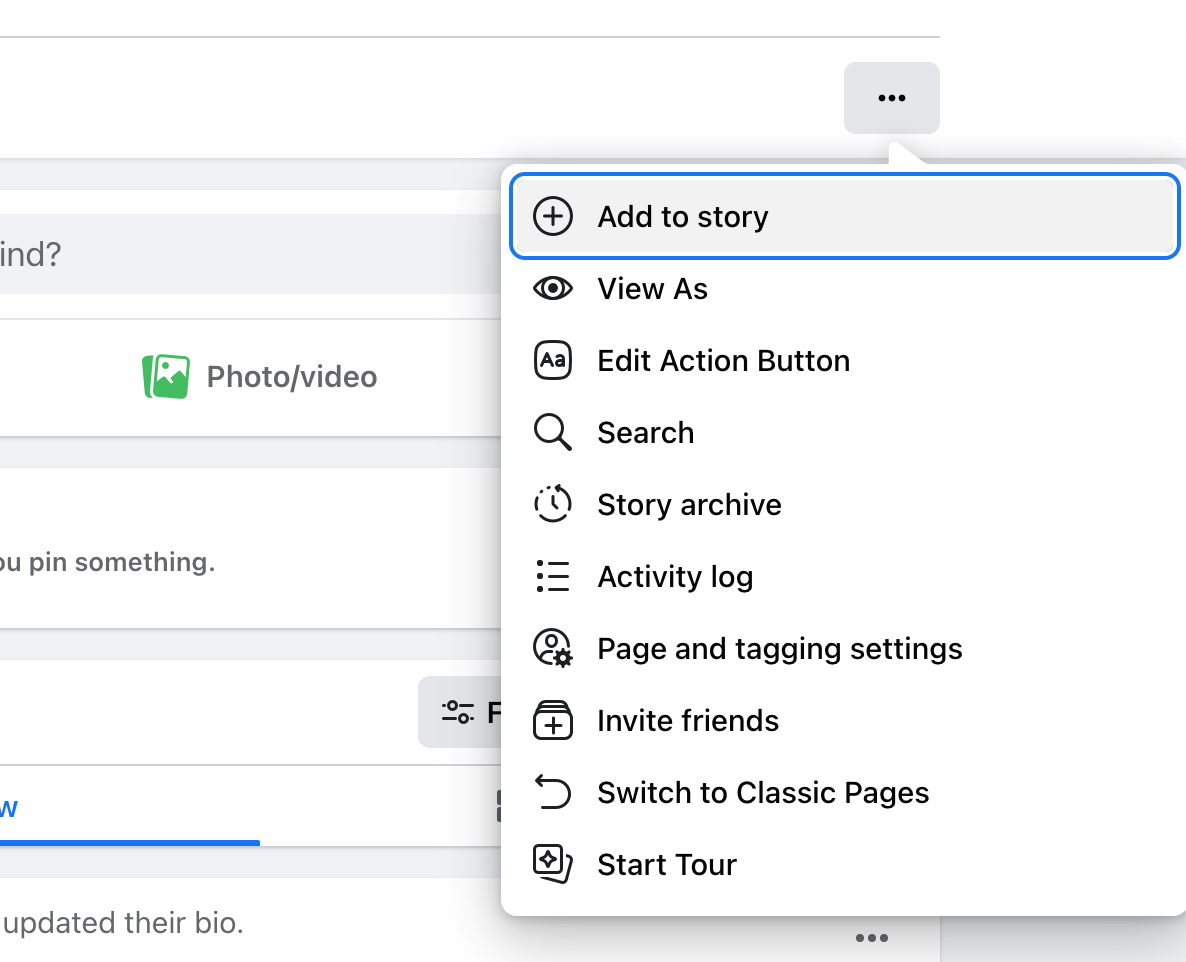Click the Aa icon for Edit Action Button
Viewport: 1186px width, 962px height.
553,361
